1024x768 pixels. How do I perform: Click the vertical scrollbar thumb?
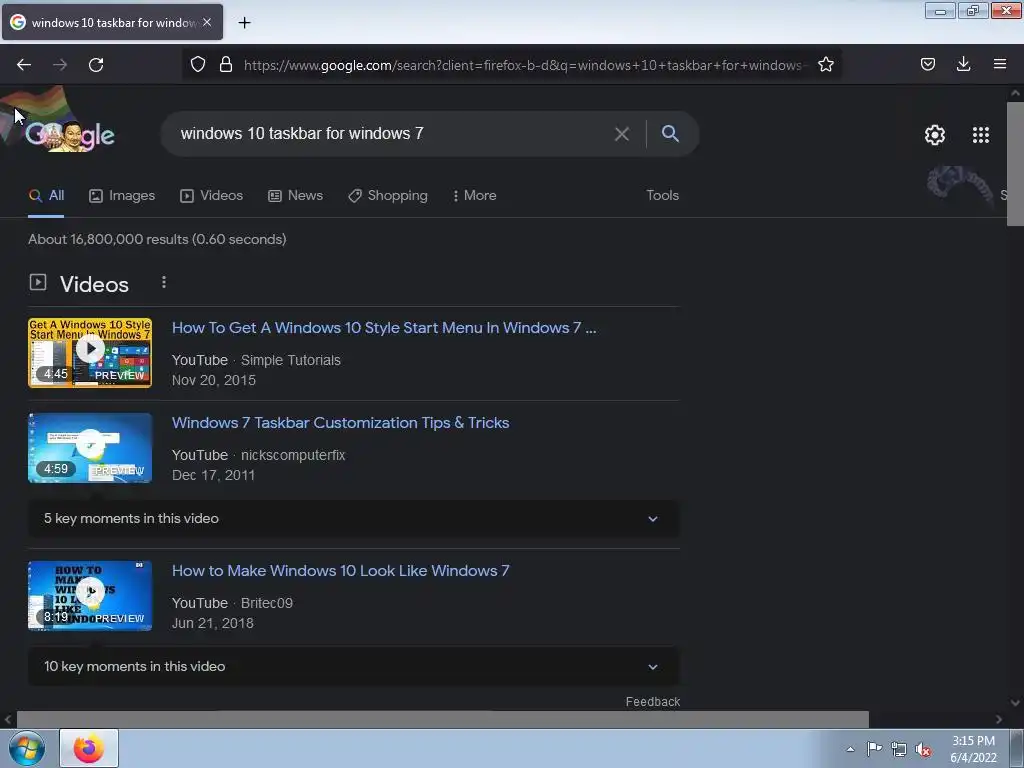tap(1015, 163)
